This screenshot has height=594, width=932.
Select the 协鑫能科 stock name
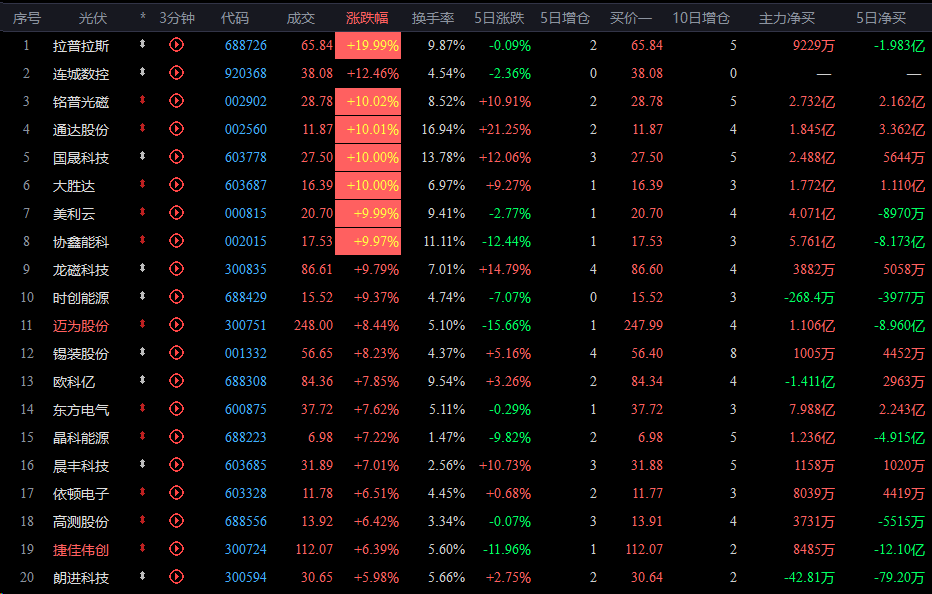click(x=81, y=241)
